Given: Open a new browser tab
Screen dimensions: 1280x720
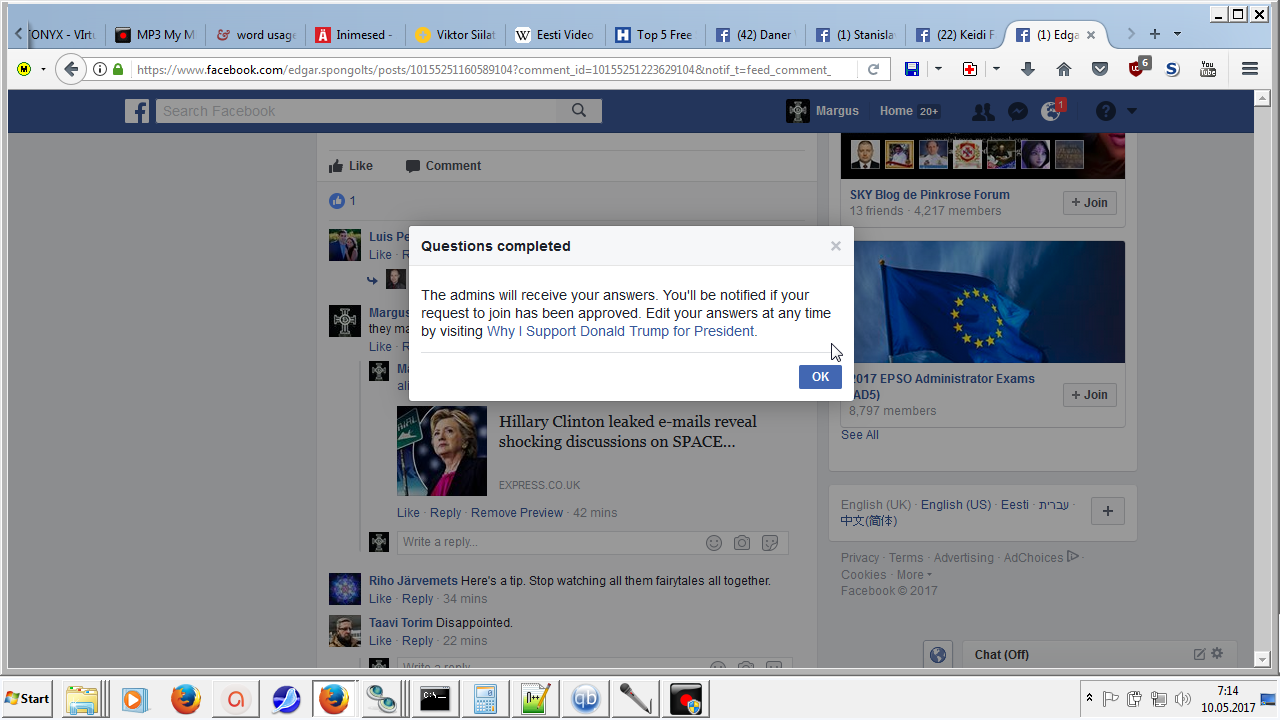Looking at the screenshot, I should point(1155,34).
